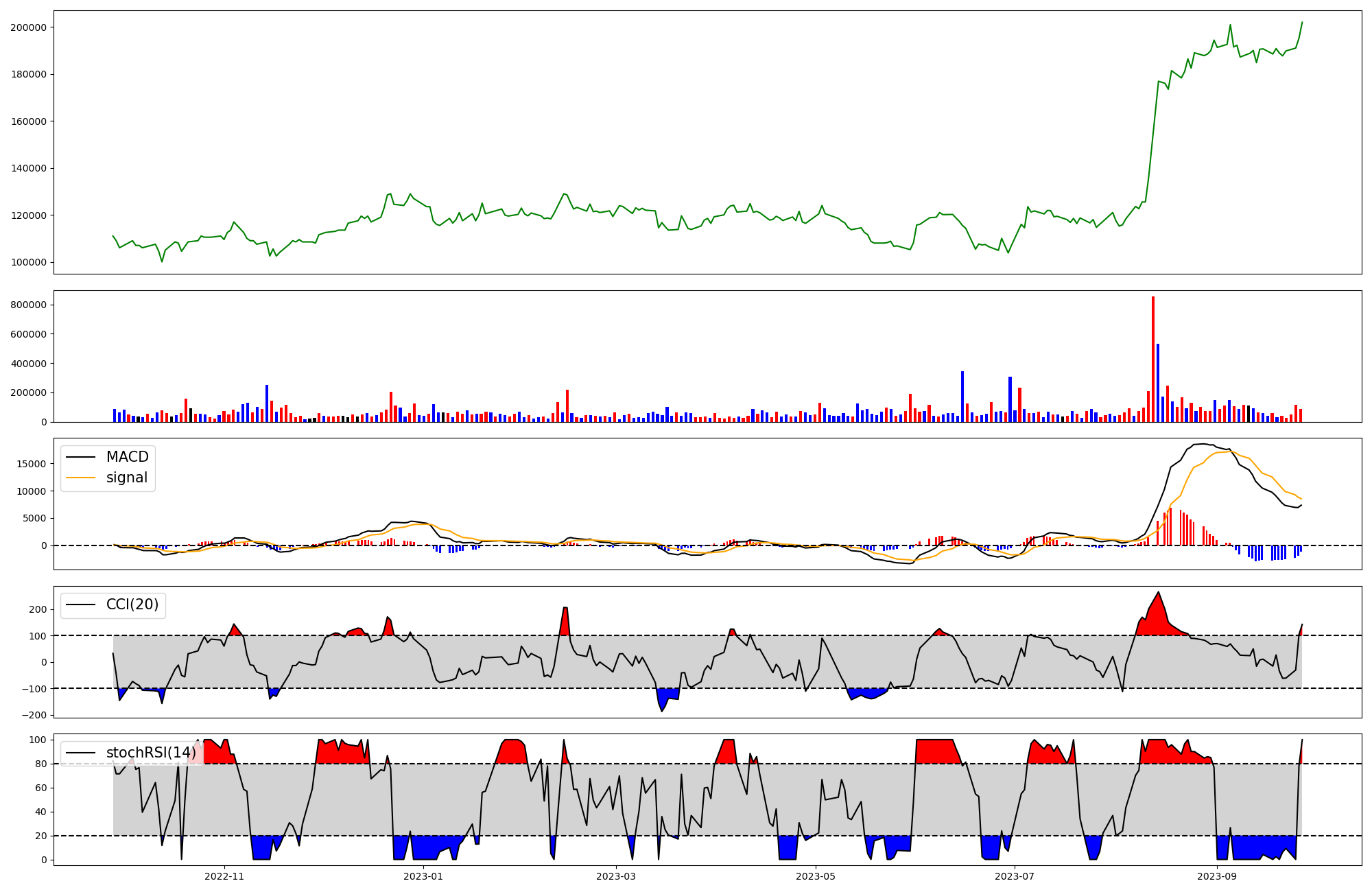This screenshot has width=1372, height=892.
Task: Click the 2023-01 date tick label
Action: pos(423,876)
